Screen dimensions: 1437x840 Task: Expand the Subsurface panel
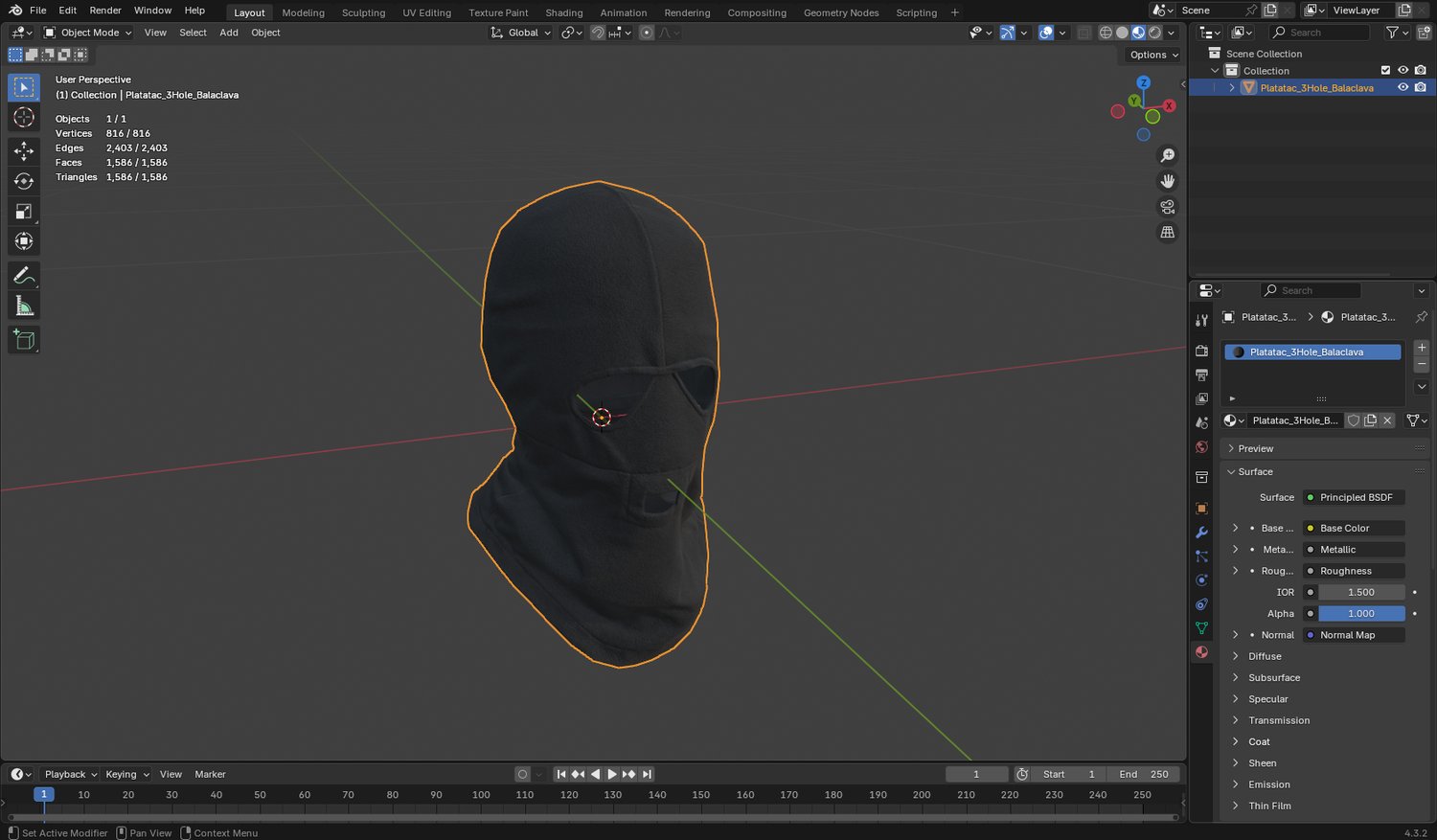click(1273, 677)
